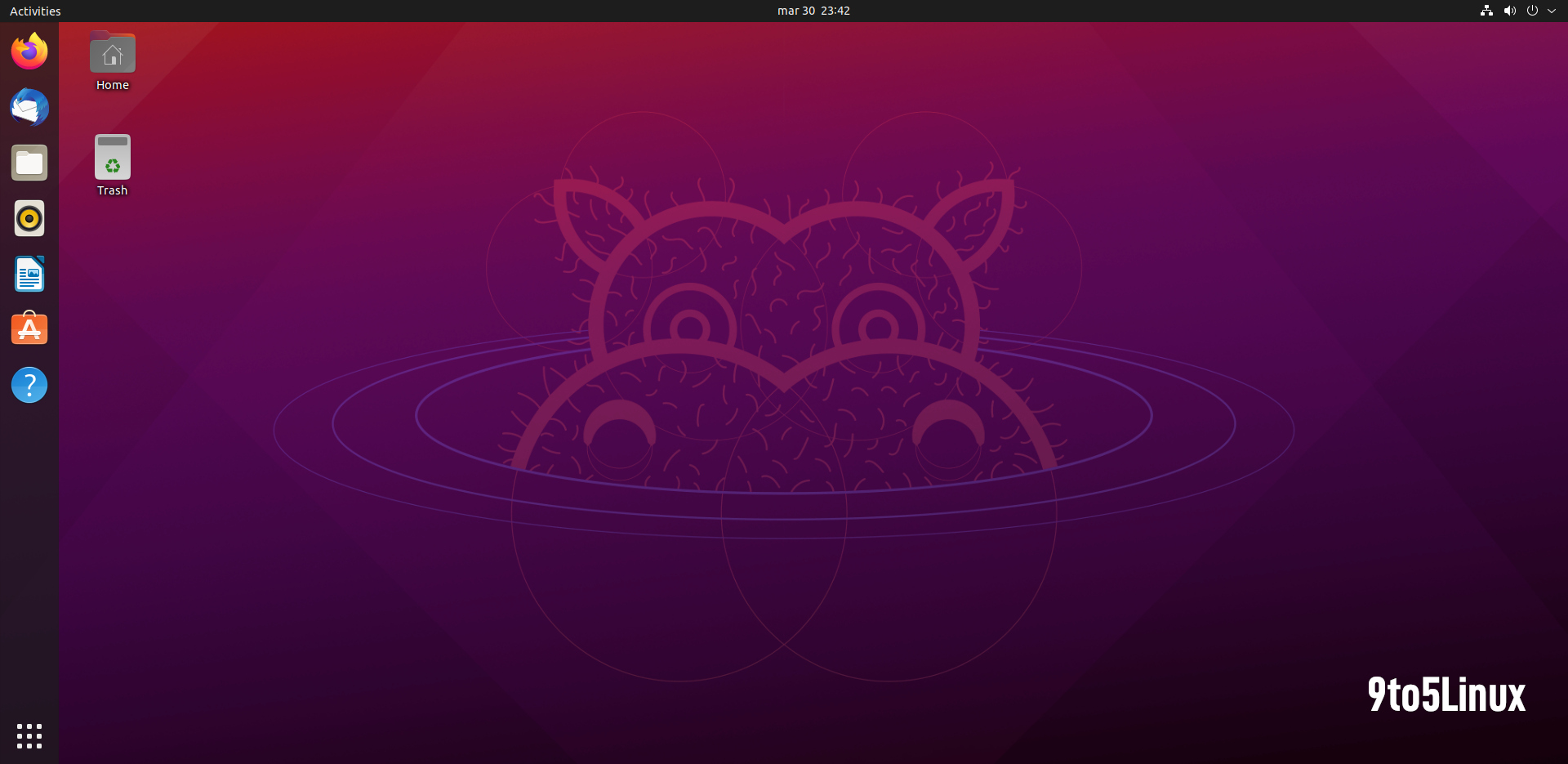Viewport: 1568px width, 764px height.
Task: Click the volume icon in the top bar
Action: (x=1510, y=11)
